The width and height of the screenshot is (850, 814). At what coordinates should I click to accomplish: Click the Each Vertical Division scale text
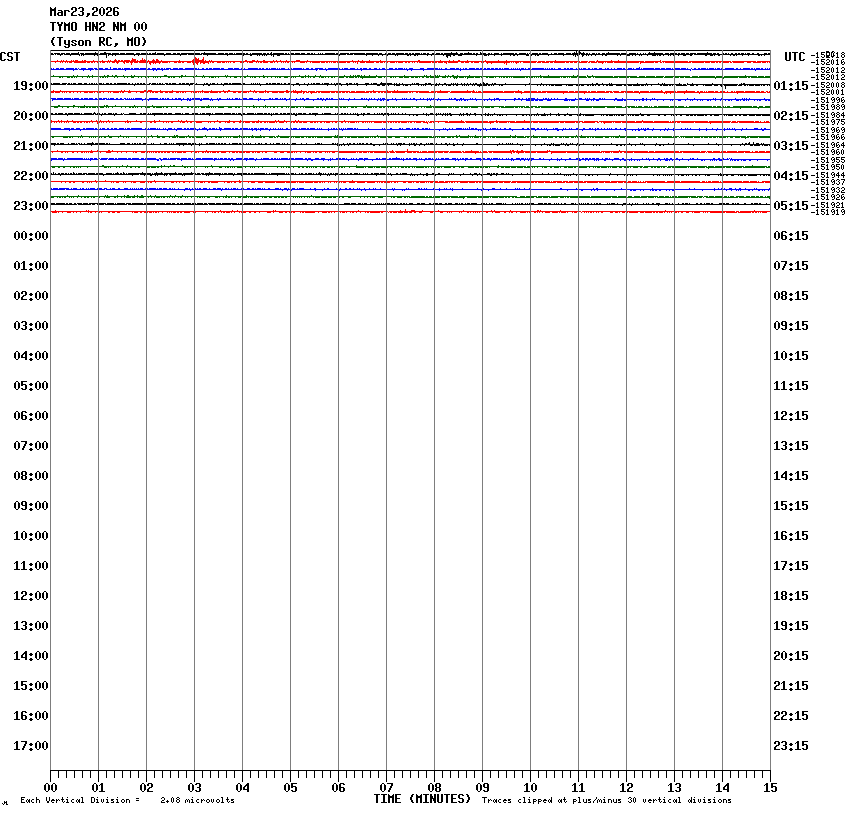(127, 800)
